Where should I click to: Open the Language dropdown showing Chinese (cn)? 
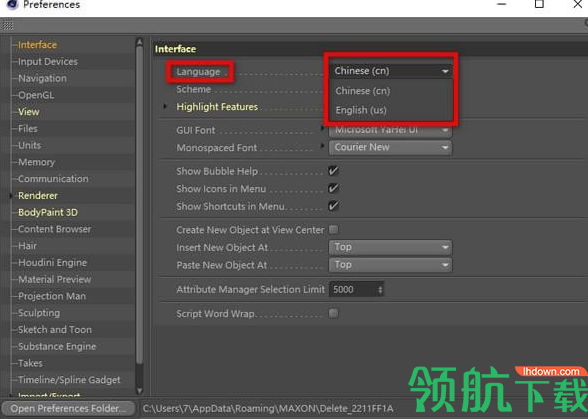tap(391, 71)
